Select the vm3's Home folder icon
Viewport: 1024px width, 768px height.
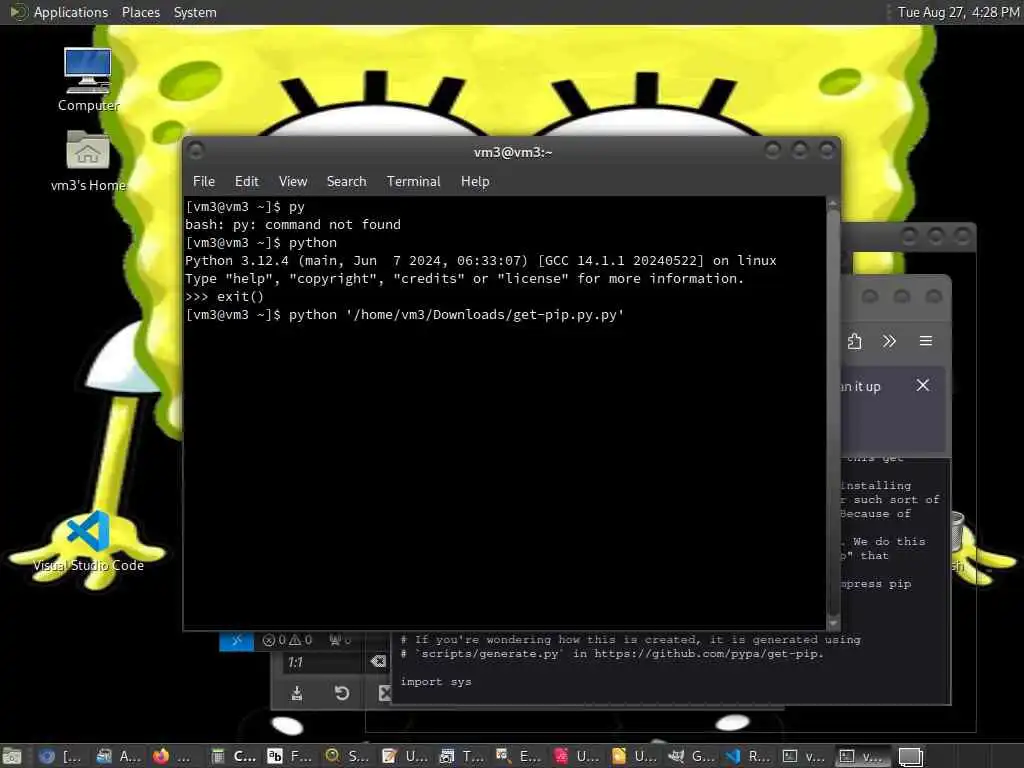[x=88, y=161]
